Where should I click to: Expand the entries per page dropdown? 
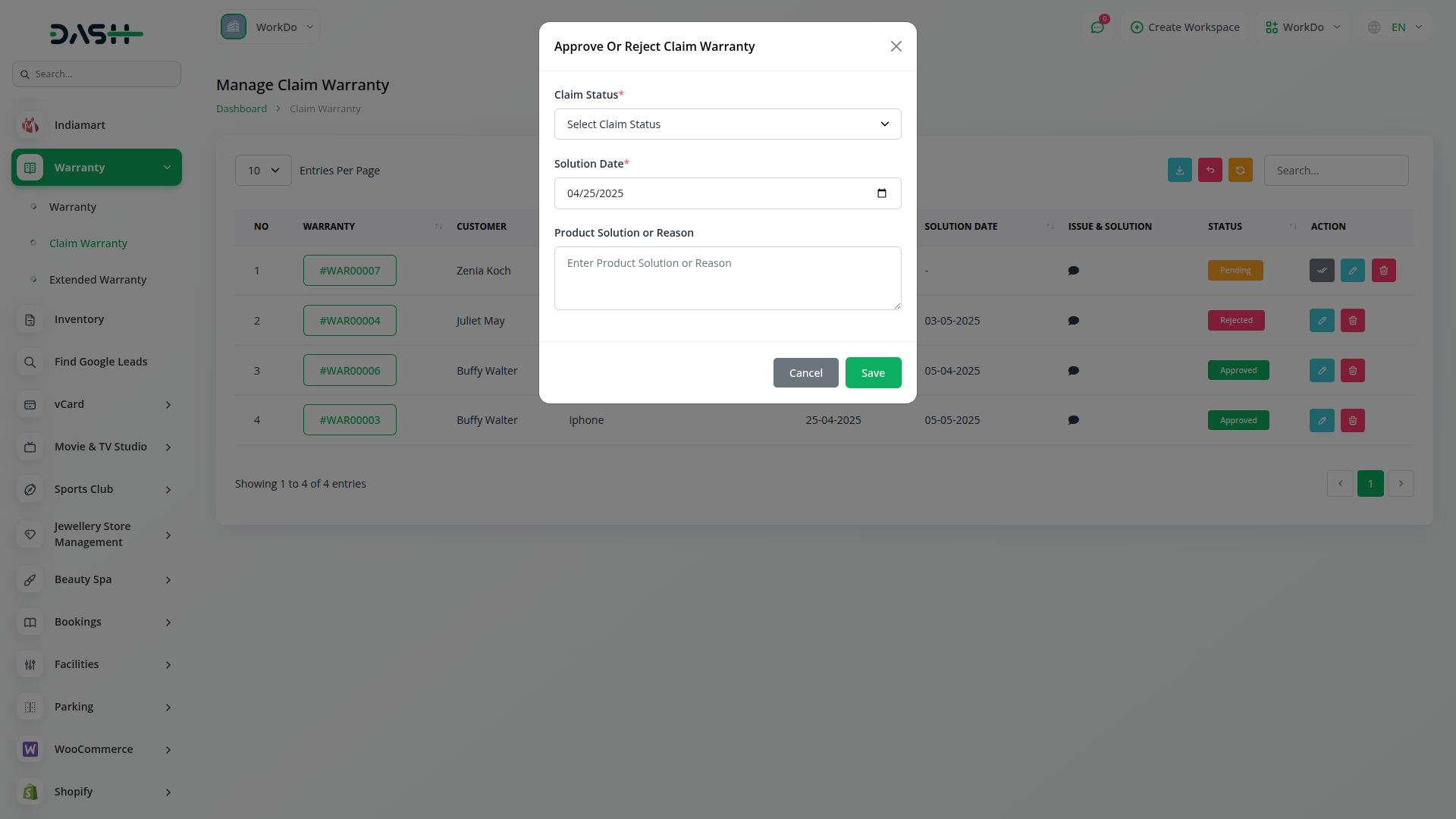click(263, 171)
